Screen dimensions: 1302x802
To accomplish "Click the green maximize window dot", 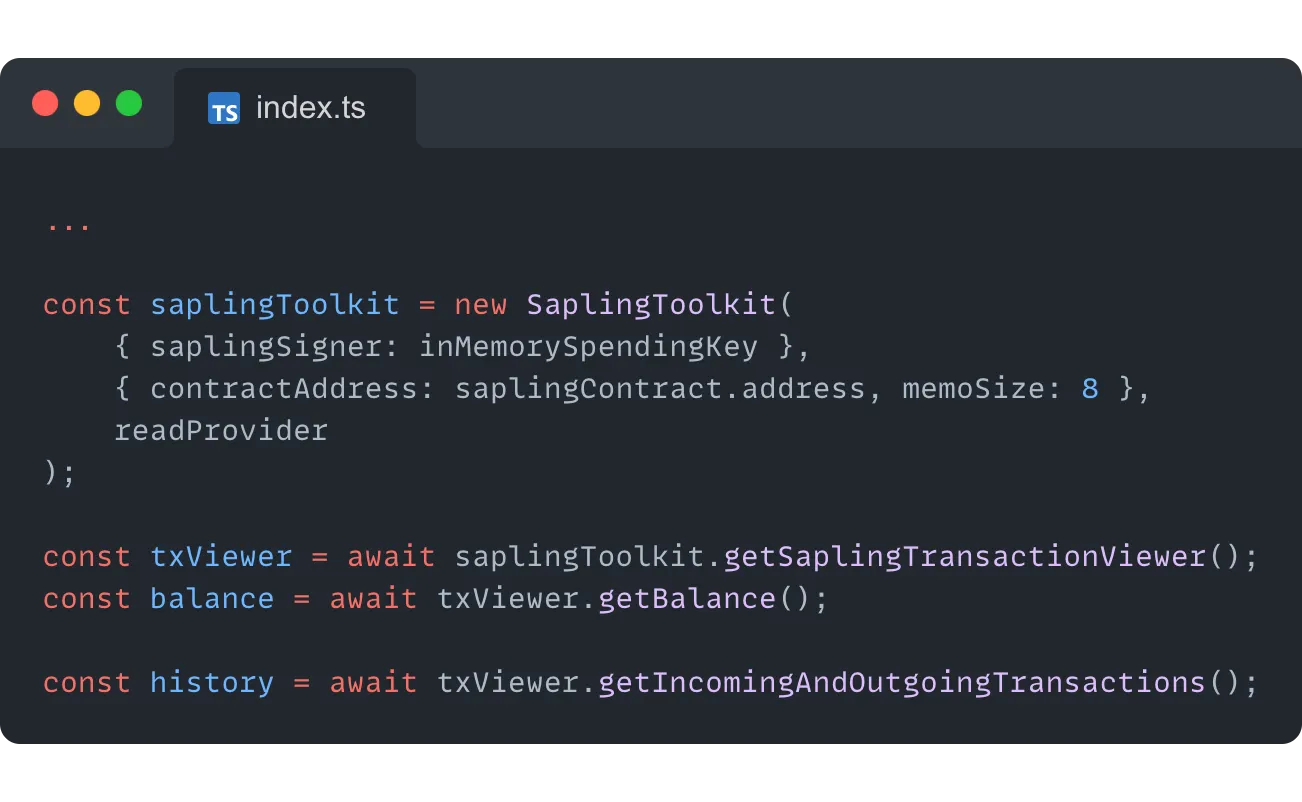I will tap(129, 103).
